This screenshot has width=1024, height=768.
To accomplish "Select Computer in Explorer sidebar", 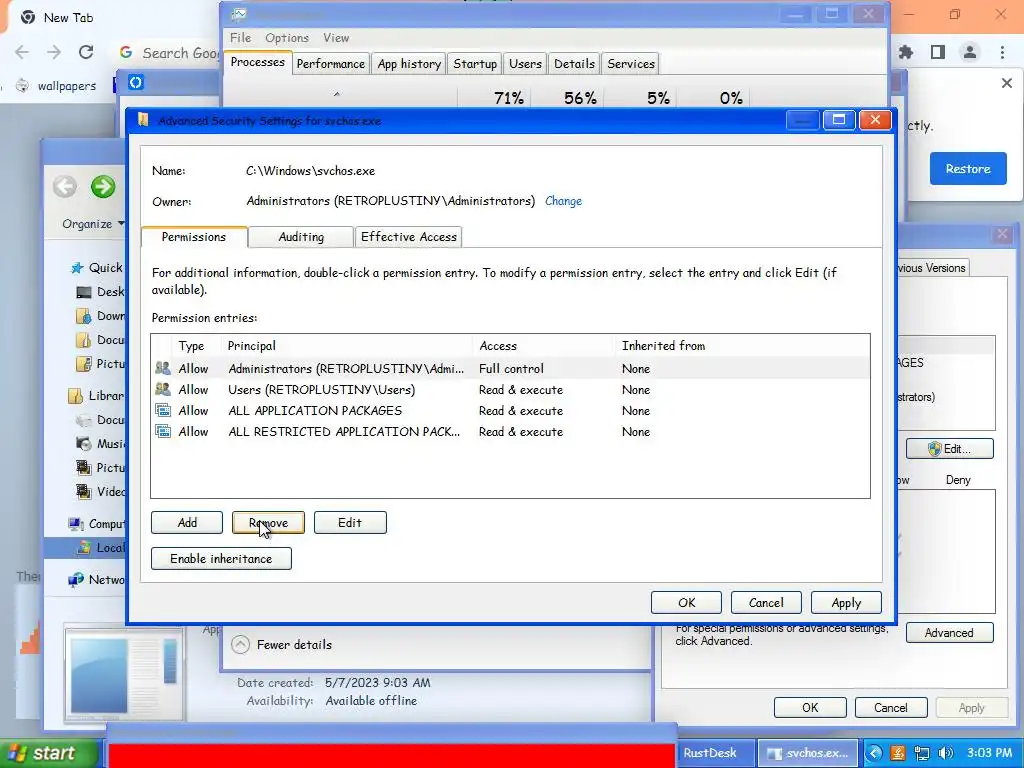I will point(97,524).
